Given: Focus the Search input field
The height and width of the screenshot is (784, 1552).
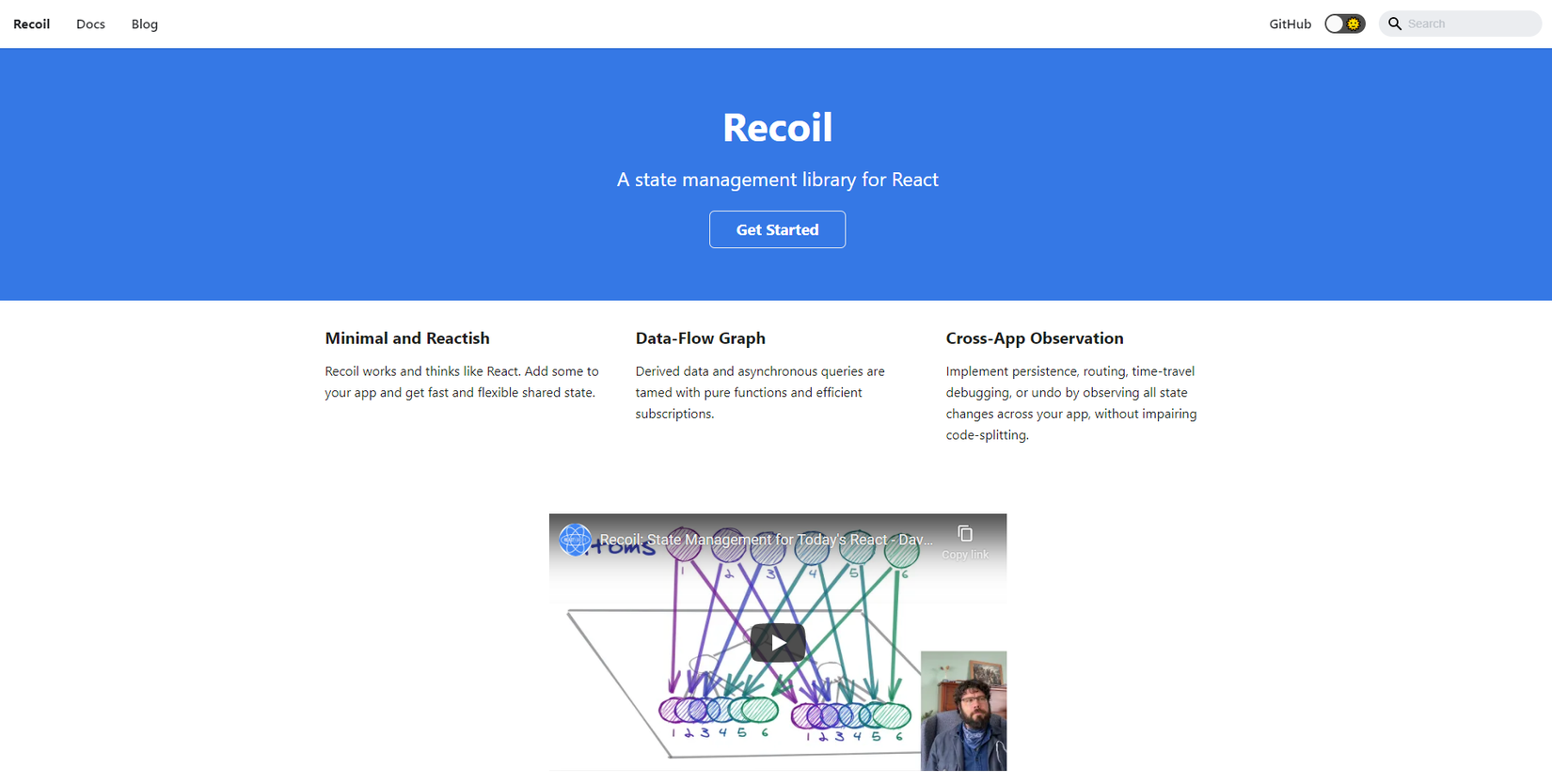Looking at the screenshot, I should click(x=1469, y=24).
